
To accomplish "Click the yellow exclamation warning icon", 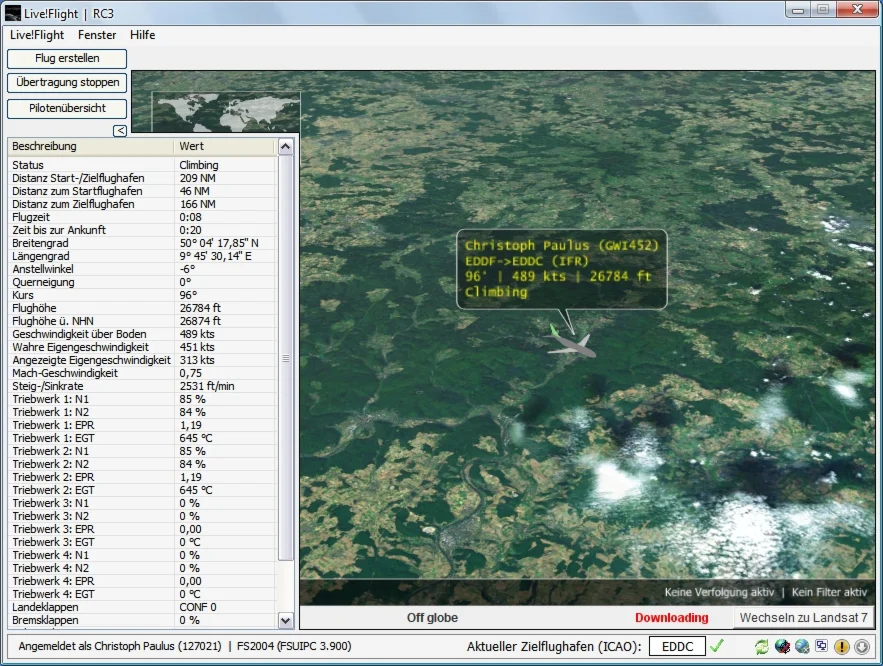I will (841, 647).
